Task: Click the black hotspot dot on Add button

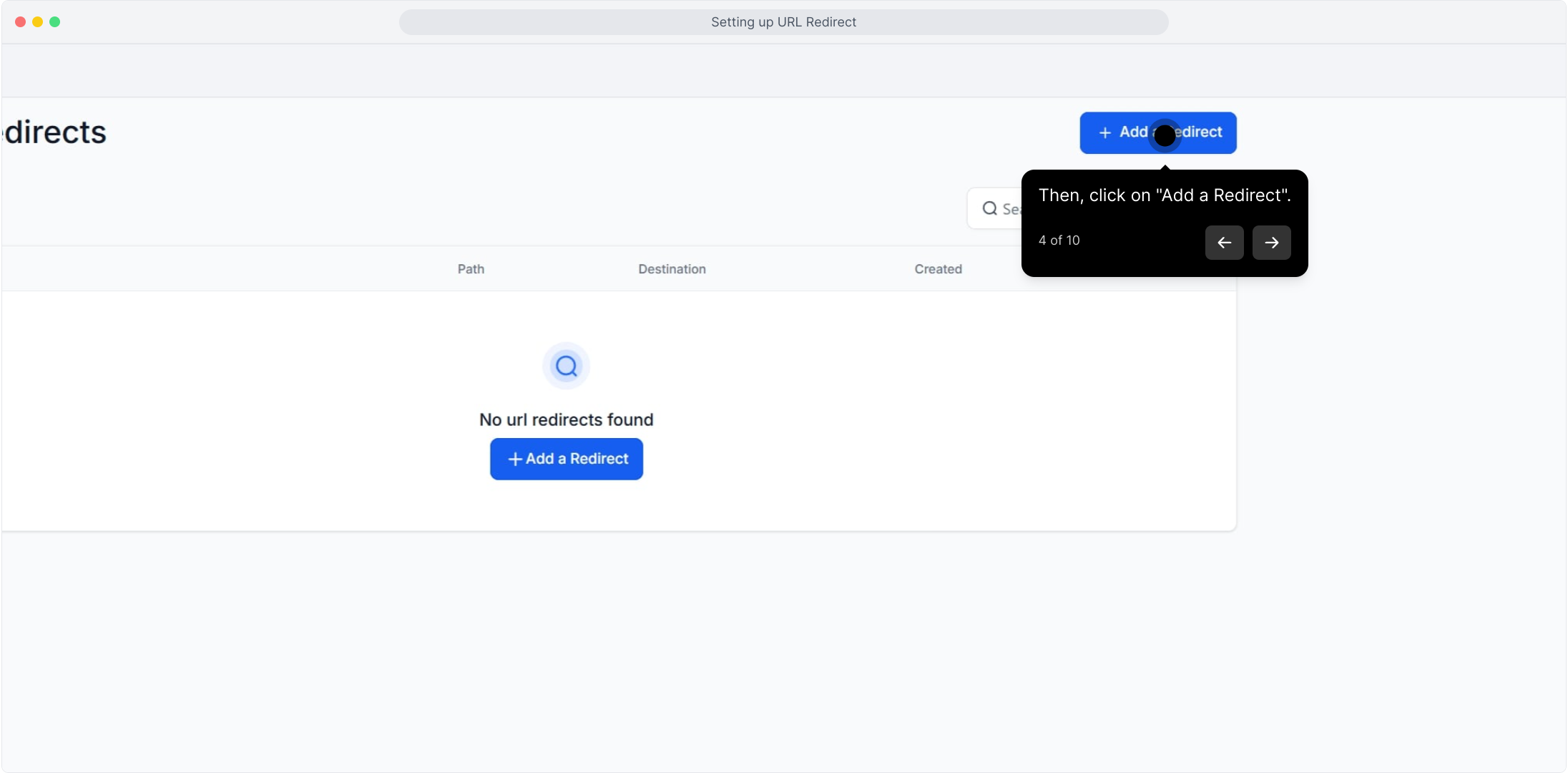Action: 1165,135
